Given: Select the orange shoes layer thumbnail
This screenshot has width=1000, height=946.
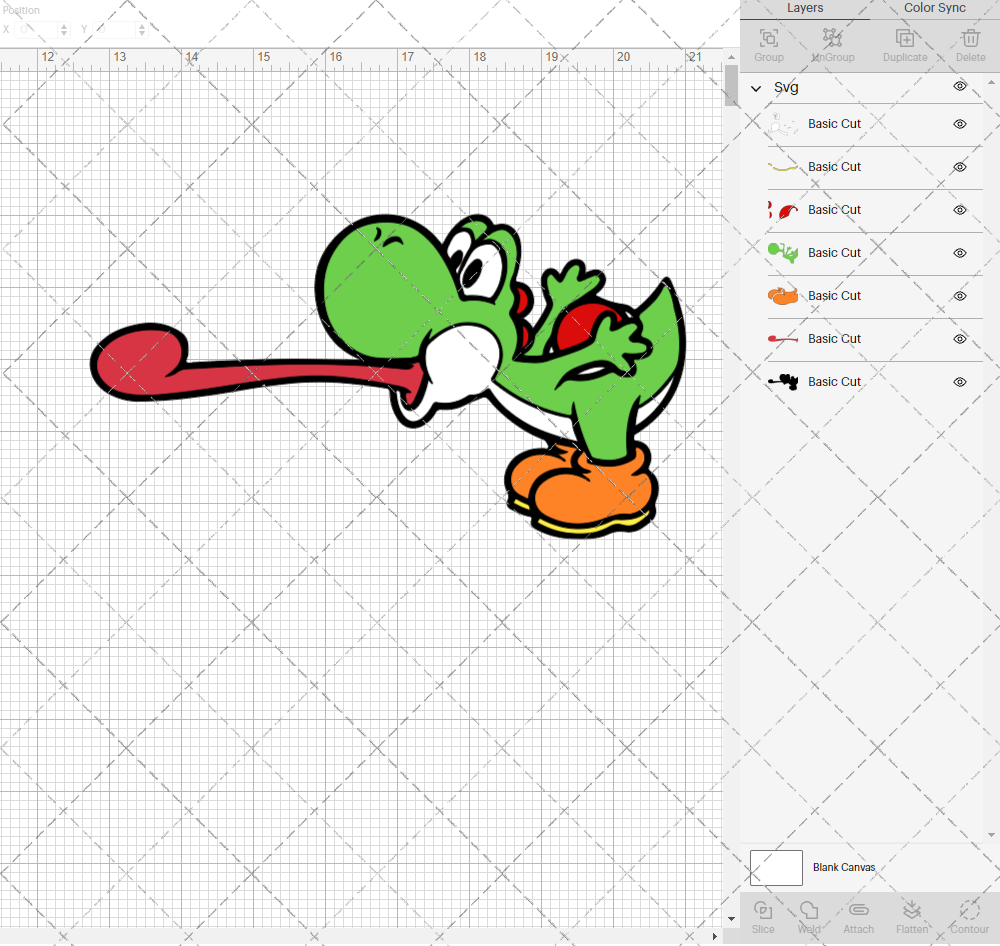Looking at the screenshot, I should coord(783,296).
